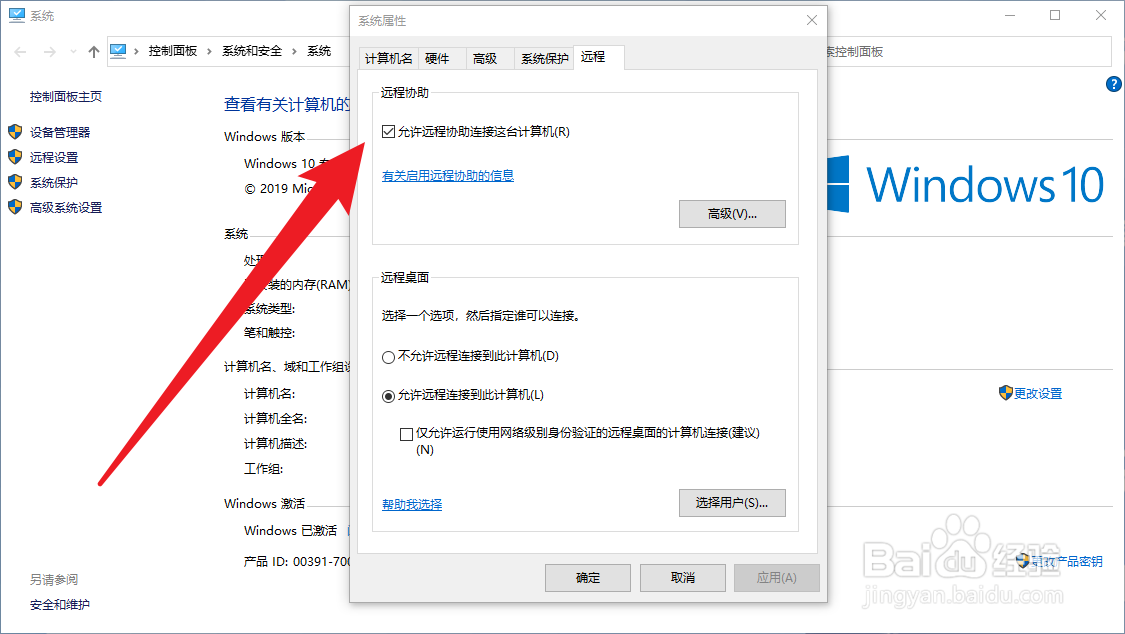Image resolution: width=1125 pixels, height=634 pixels.
Task: Minimize the System window
Action: (1010, 15)
